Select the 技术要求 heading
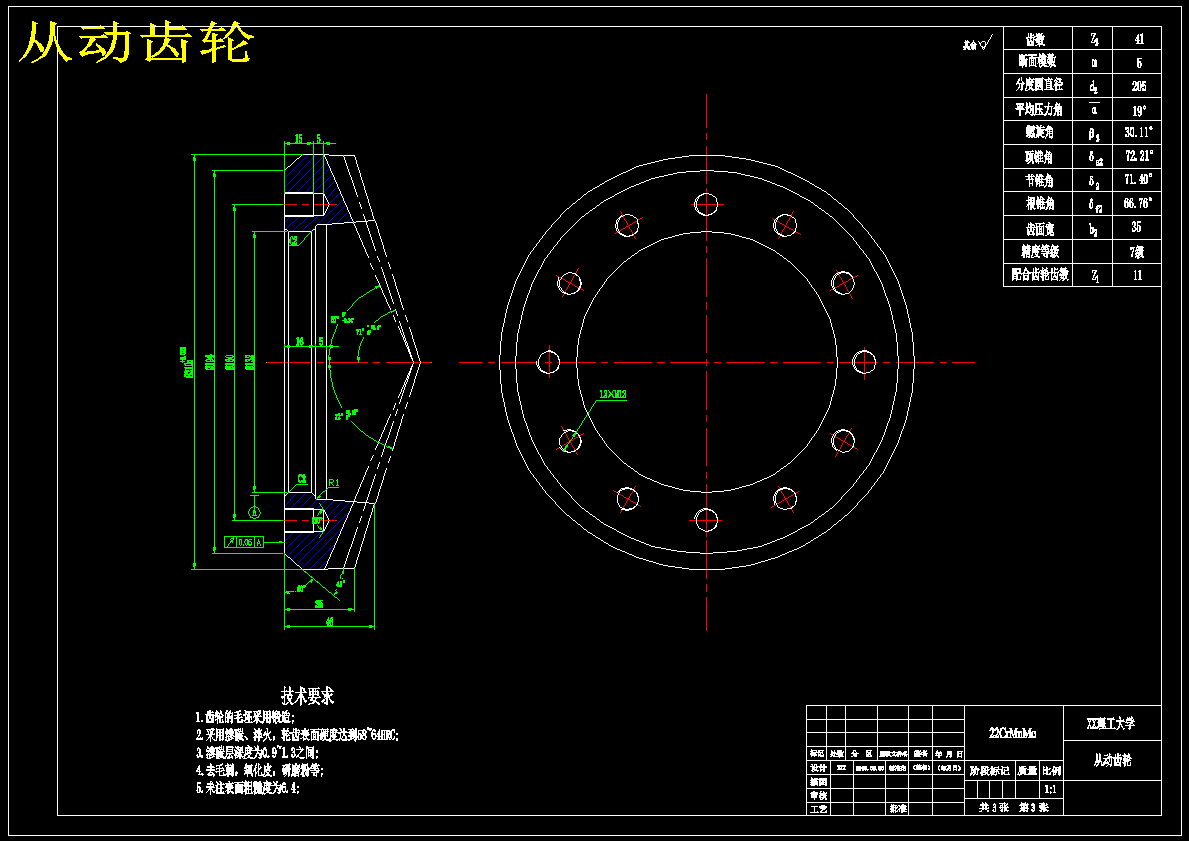The image size is (1189, 841). coord(307,695)
